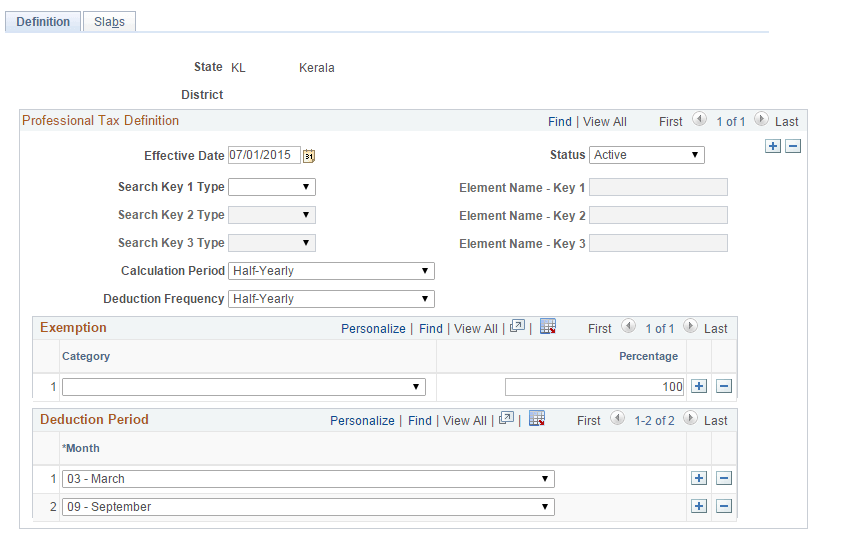Open Search Key 1 Type dropdown
The width and height of the screenshot is (861, 542).
[272, 187]
